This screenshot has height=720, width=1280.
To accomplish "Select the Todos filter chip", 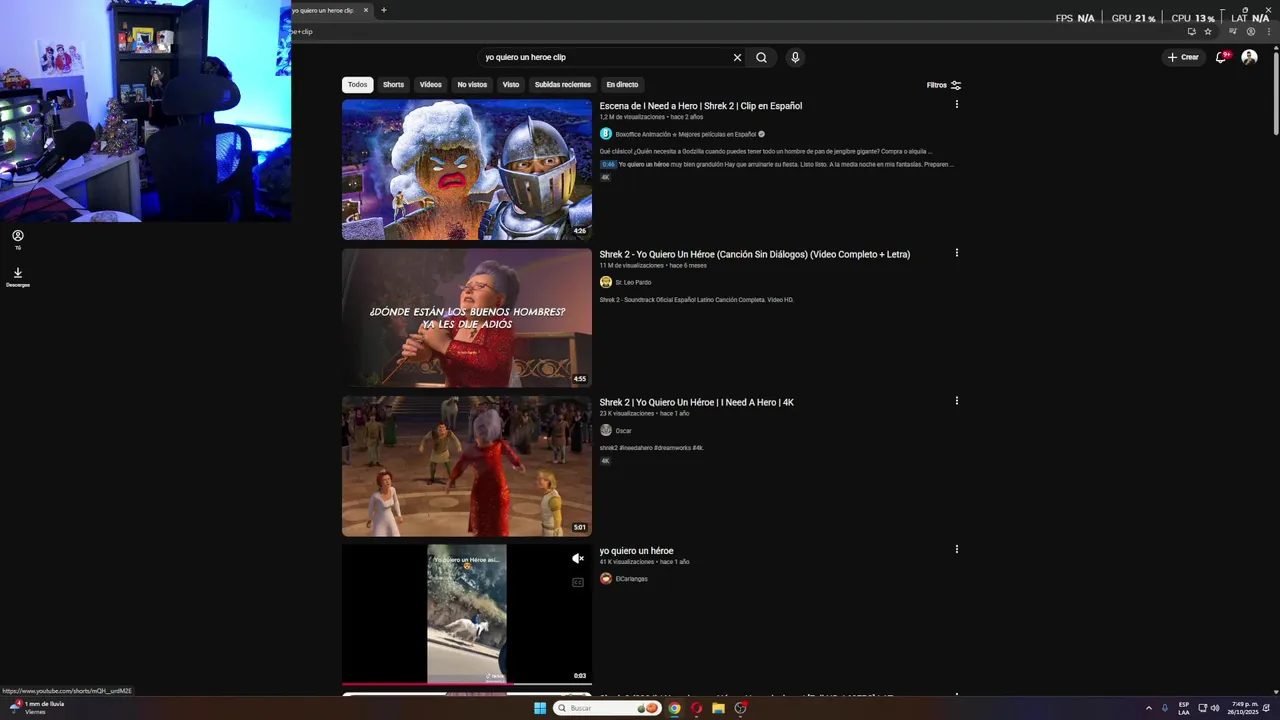I will pos(357,85).
